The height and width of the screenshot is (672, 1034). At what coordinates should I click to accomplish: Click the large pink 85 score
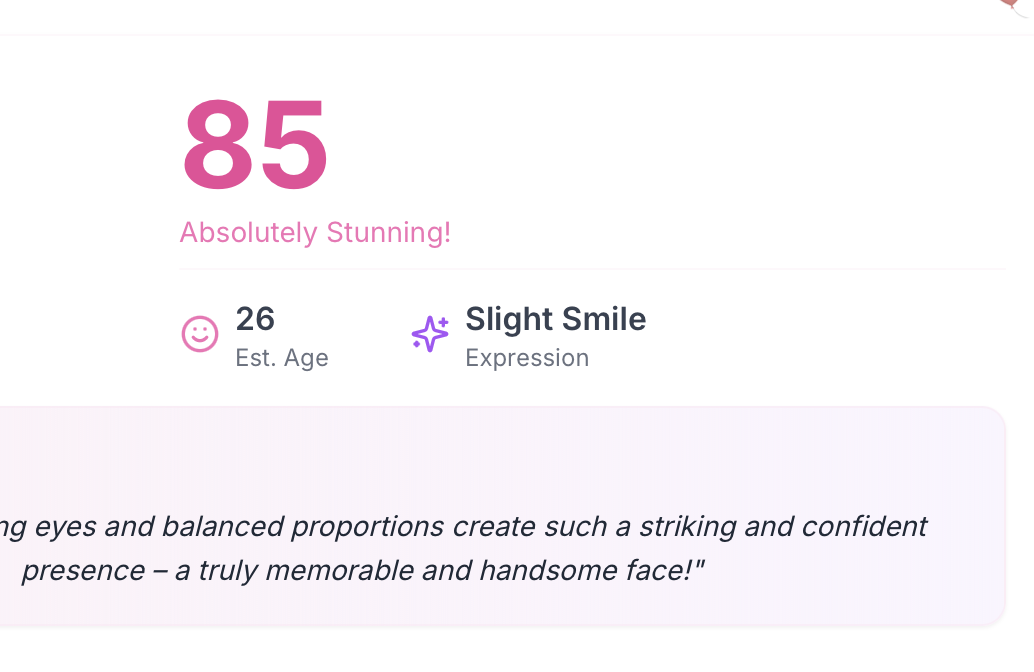pyautogui.click(x=255, y=145)
